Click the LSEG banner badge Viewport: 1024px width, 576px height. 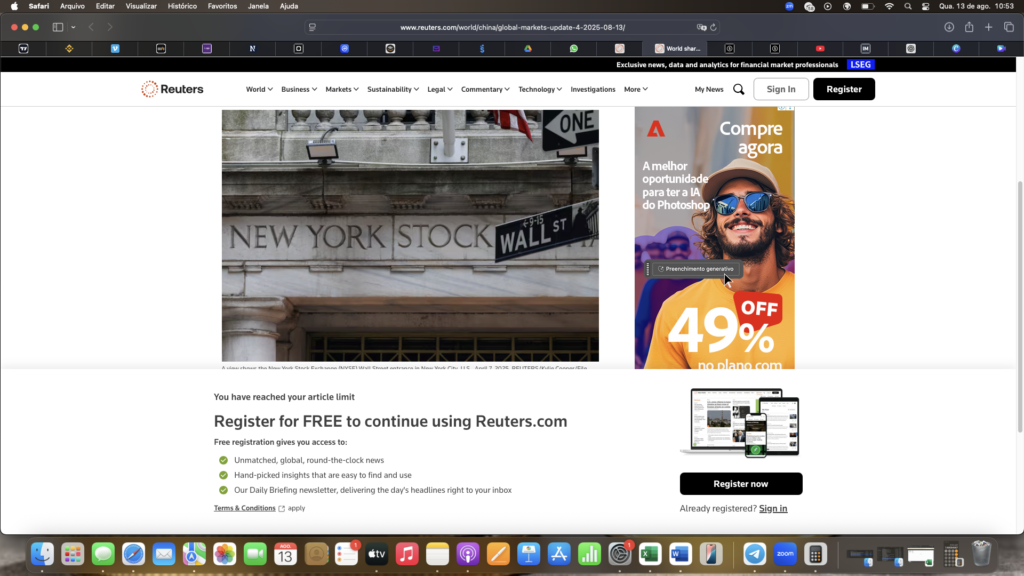click(x=861, y=65)
